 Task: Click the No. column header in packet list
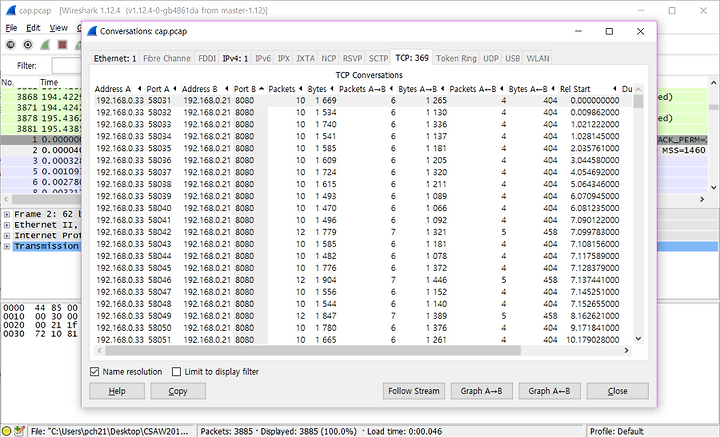(x=7, y=82)
